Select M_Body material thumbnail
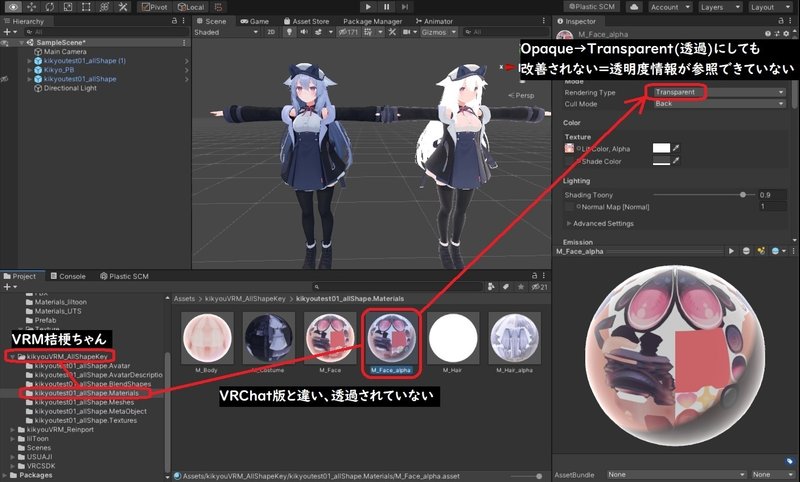Viewport: 800px width, 482px height. [207, 338]
